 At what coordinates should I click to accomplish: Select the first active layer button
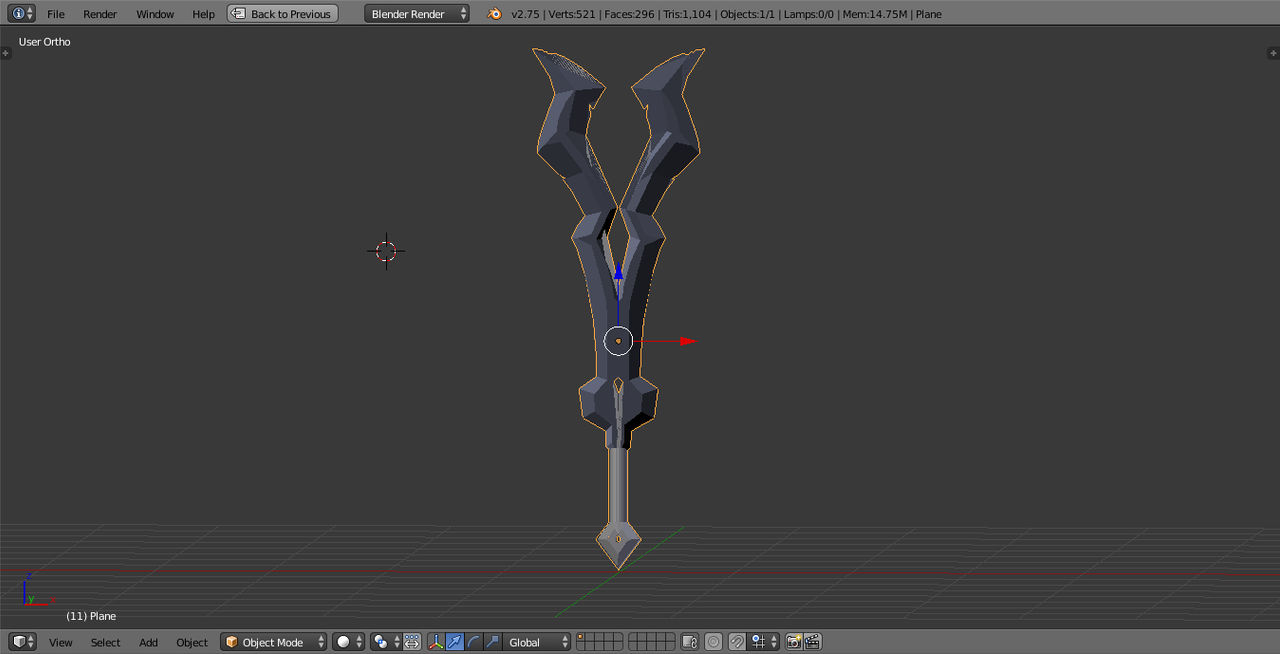click(581, 637)
